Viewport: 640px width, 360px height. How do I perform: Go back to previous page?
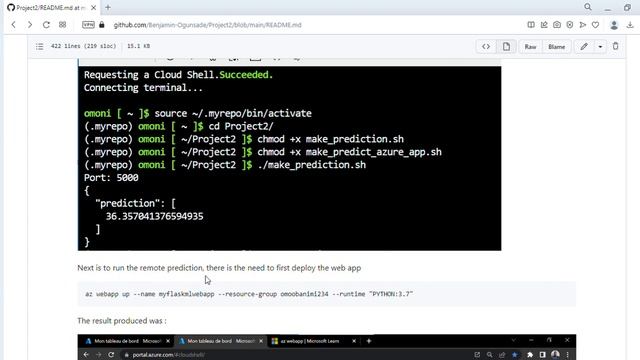point(13,25)
